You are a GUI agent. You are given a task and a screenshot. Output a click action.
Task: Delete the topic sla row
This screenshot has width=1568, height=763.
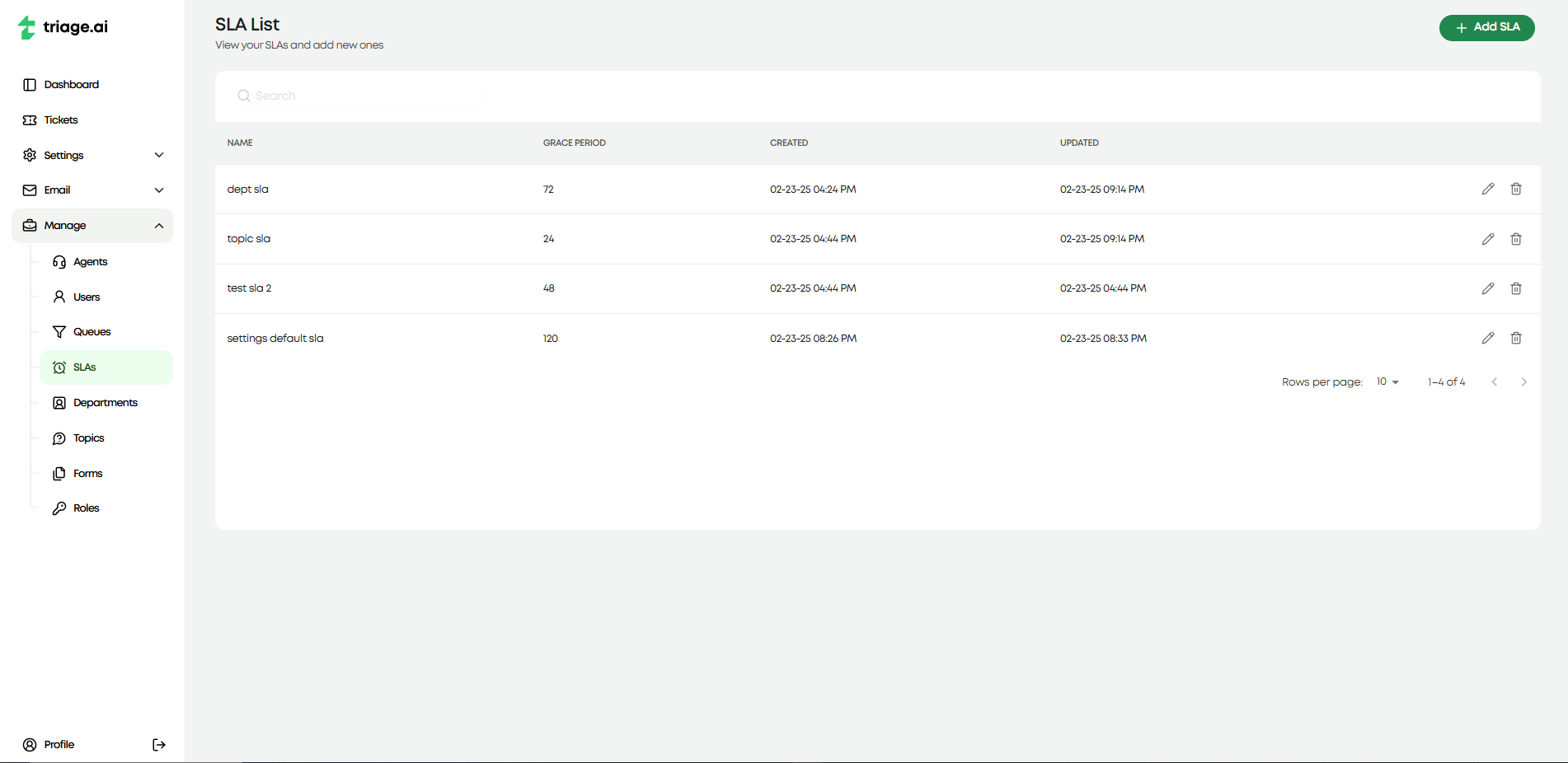pyautogui.click(x=1515, y=239)
